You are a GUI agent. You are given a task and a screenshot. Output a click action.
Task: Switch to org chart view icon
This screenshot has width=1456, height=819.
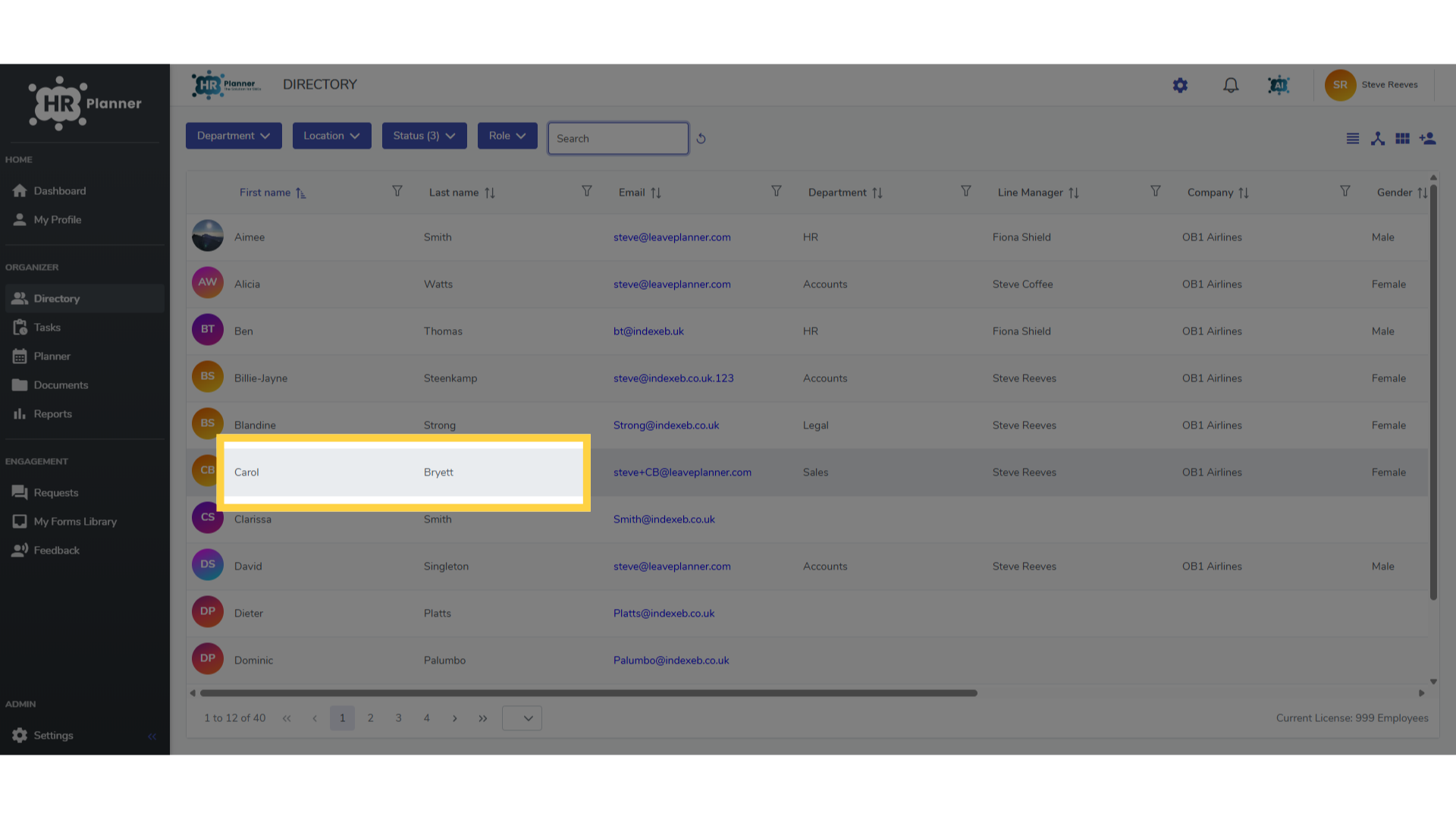tap(1378, 139)
